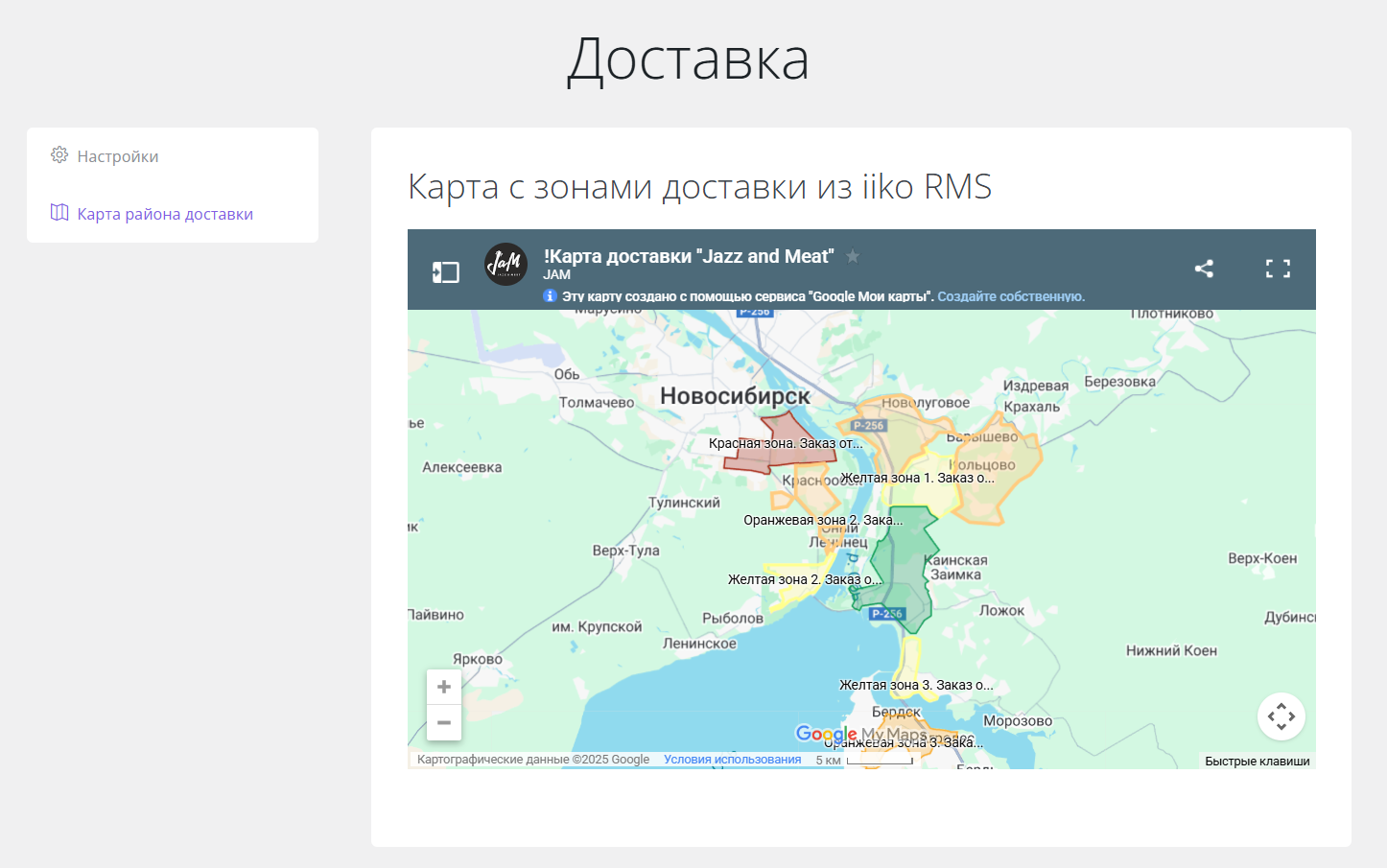
Task: Select Желтая зона 1 map label
Action: pos(918,478)
